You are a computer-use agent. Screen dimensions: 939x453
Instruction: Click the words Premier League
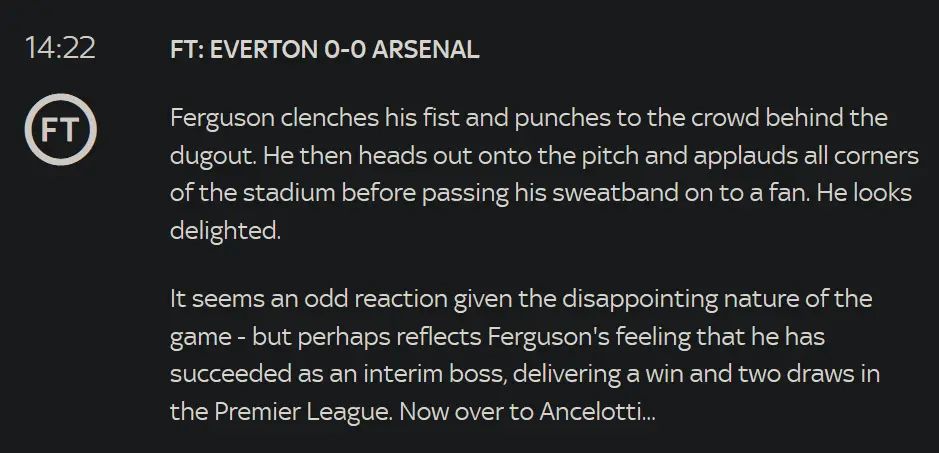[x=298, y=411]
